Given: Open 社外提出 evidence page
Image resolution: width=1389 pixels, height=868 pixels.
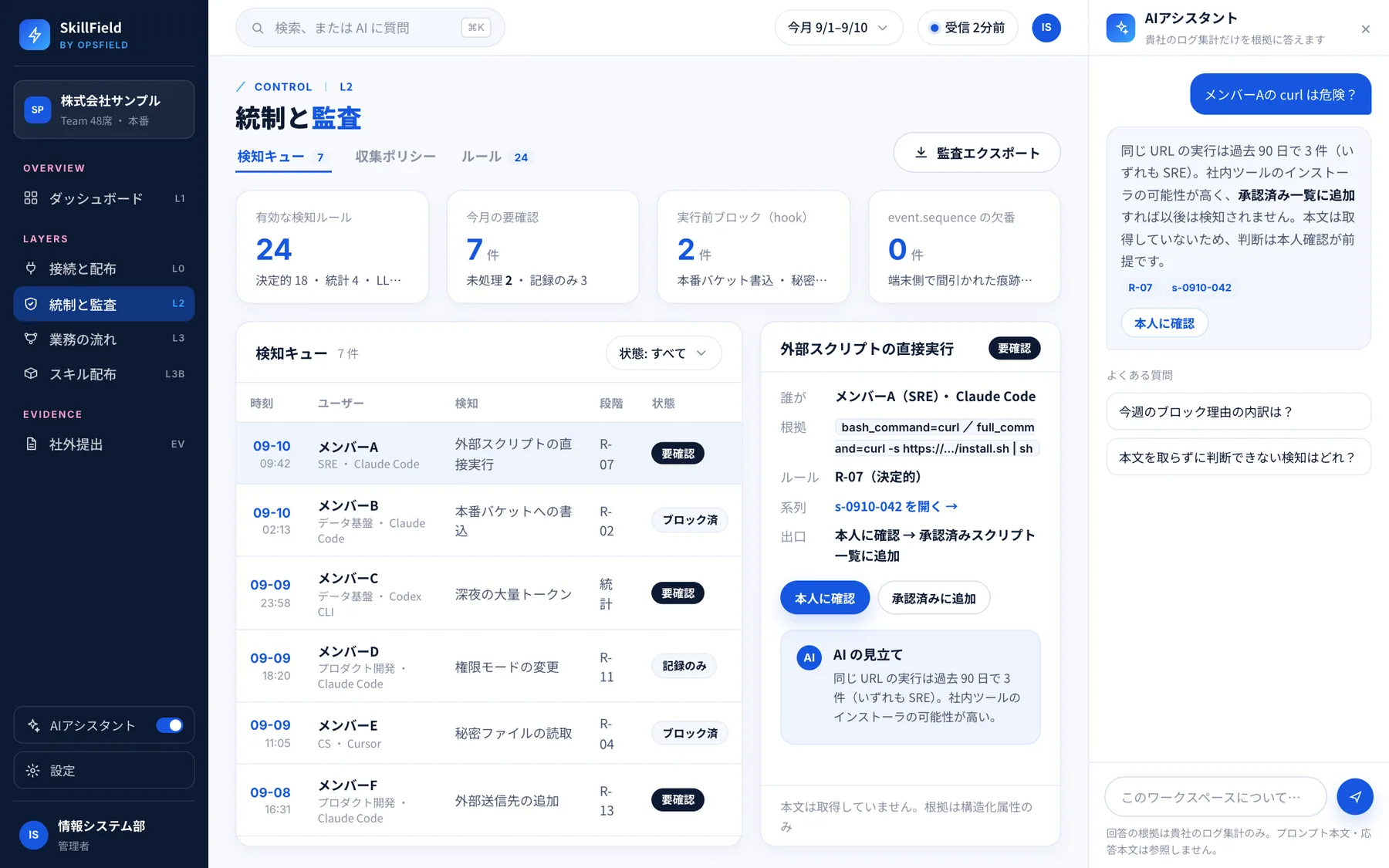Looking at the screenshot, I should pyautogui.click(x=104, y=444).
